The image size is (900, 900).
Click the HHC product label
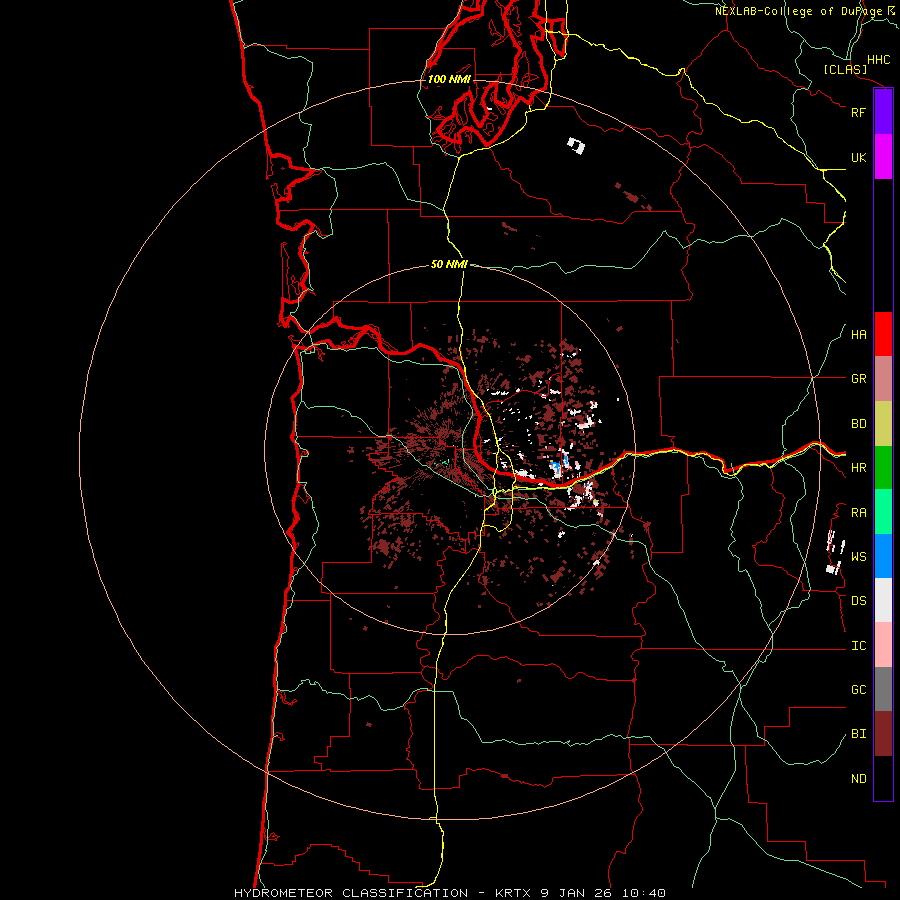pyautogui.click(x=878, y=60)
